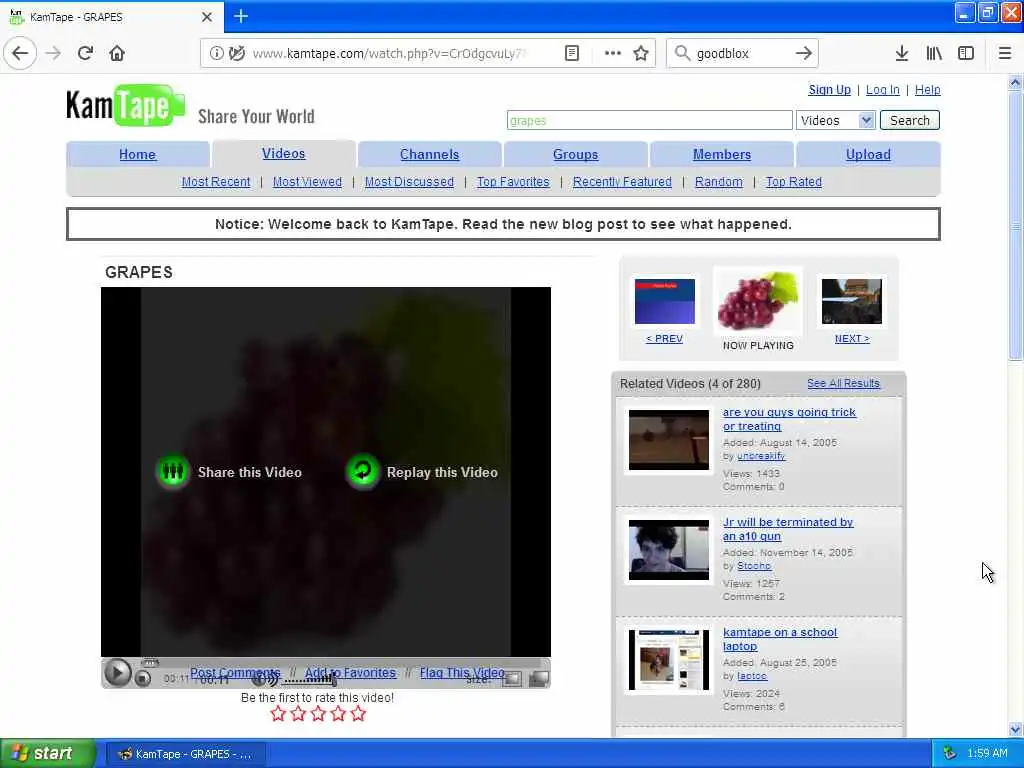Rate the video with the fifth star
Image resolution: width=1024 pixels, height=768 pixels.
[x=358, y=714]
